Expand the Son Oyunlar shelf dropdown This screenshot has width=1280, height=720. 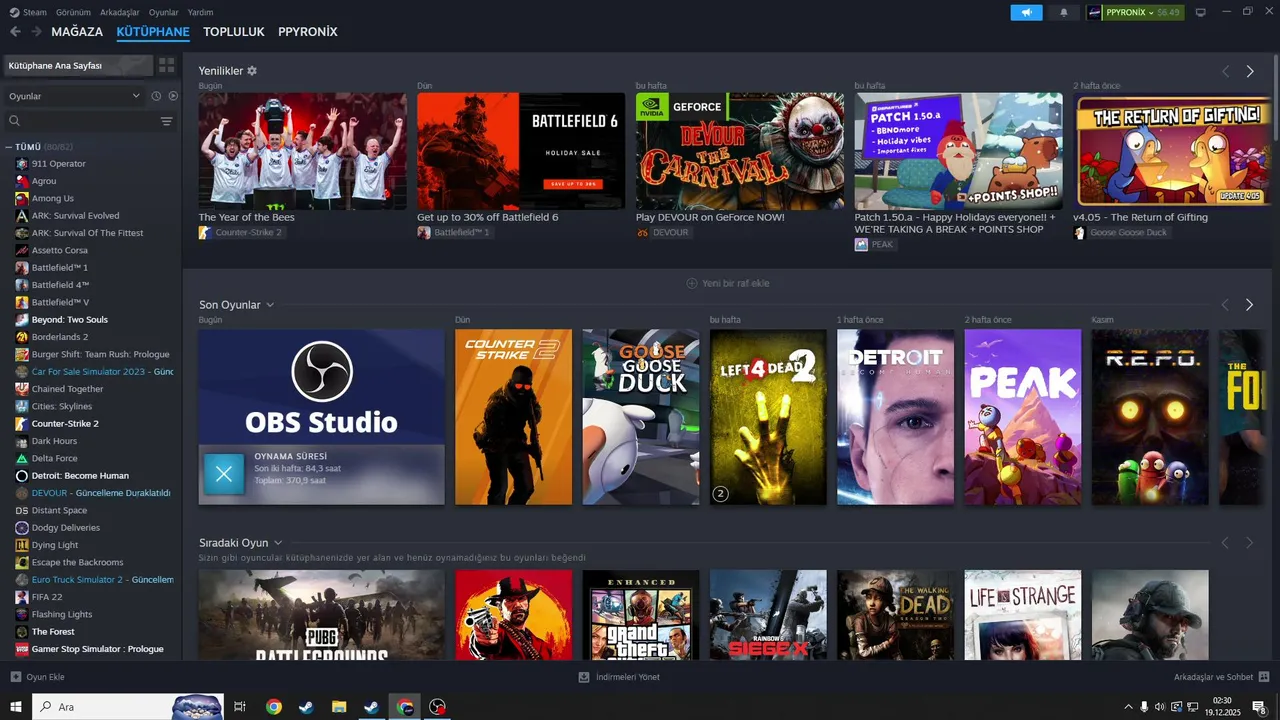[270, 305]
